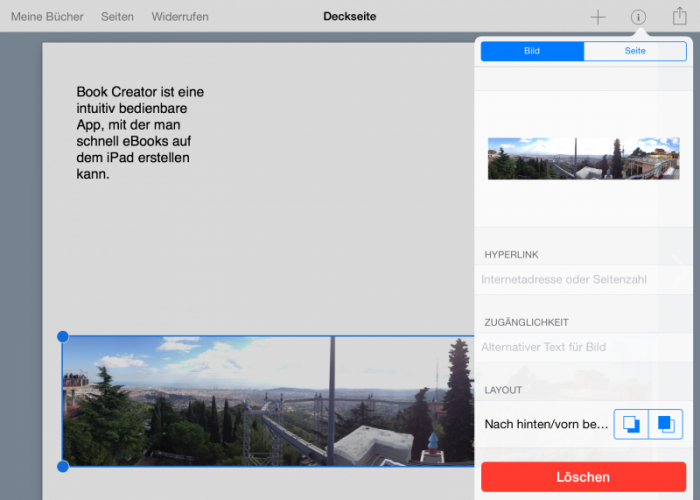The height and width of the screenshot is (500, 700).
Task: Click the Deckseite page title
Action: 350,17
